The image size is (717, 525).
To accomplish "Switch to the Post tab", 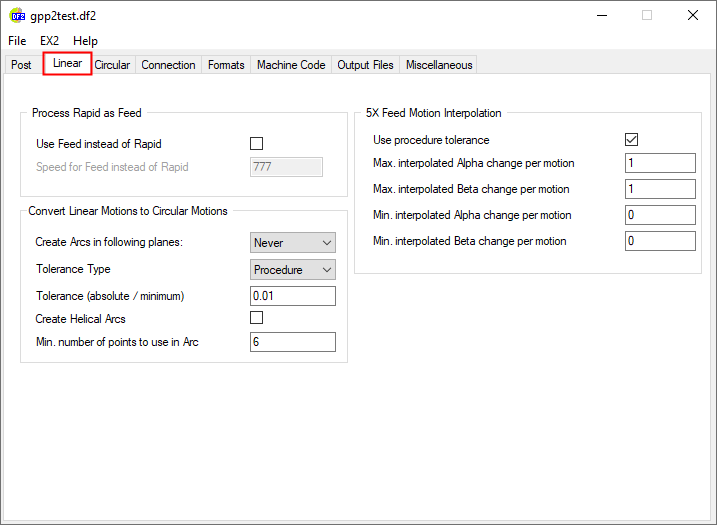I will pos(21,65).
